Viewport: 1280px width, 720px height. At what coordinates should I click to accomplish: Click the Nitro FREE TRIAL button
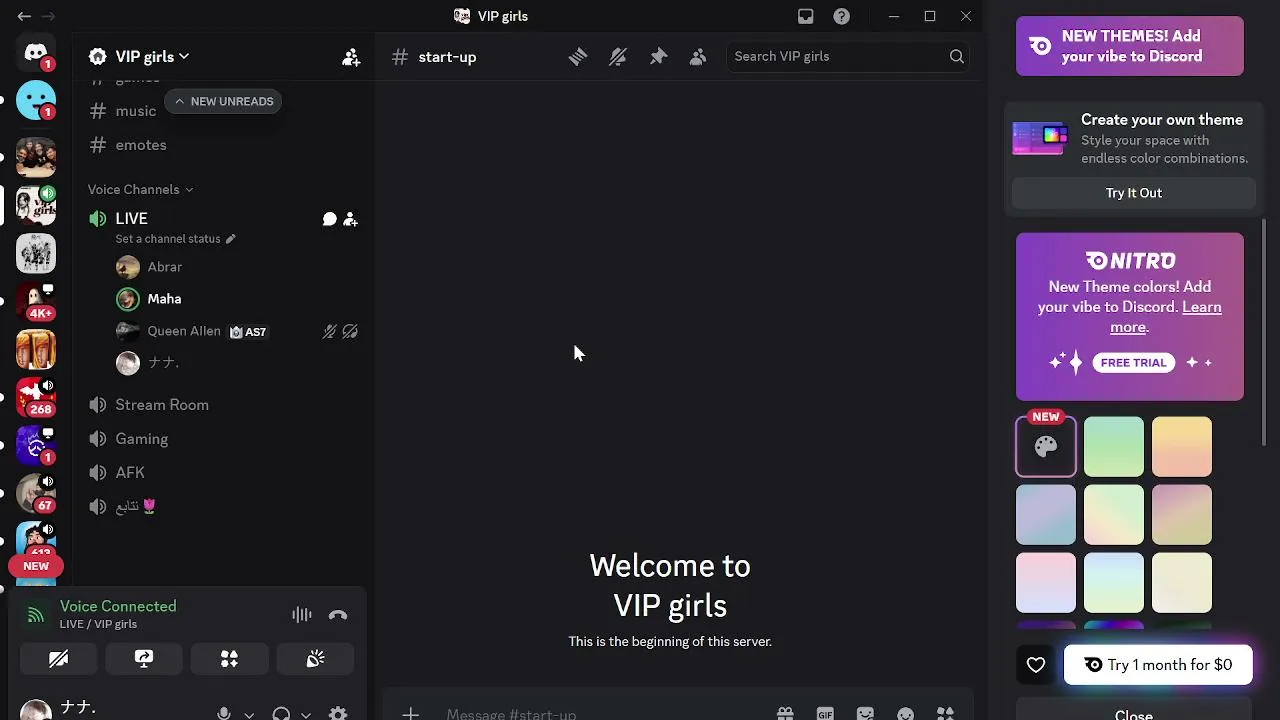(1134, 362)
